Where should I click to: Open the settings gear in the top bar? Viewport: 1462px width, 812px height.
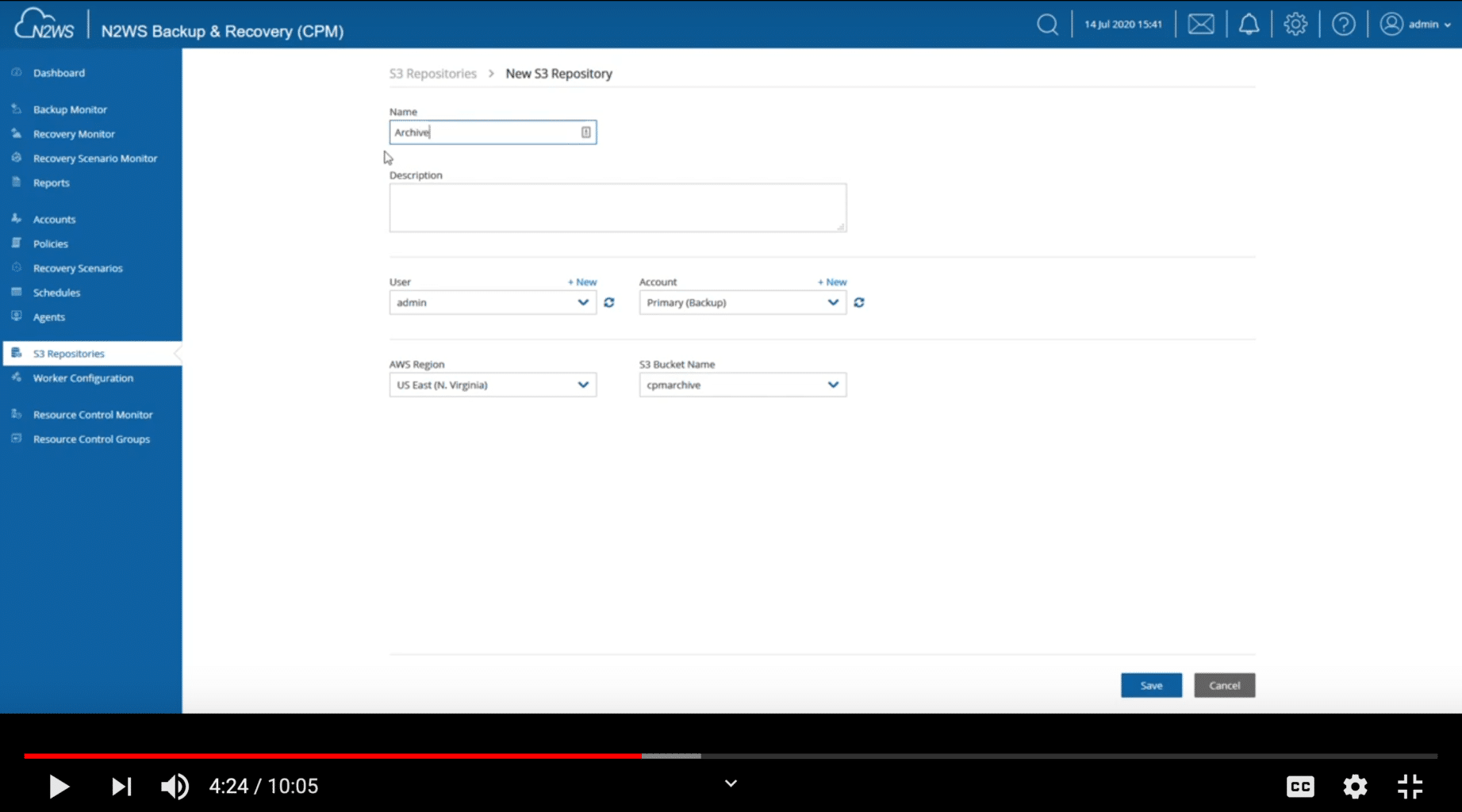point(1295,24)
